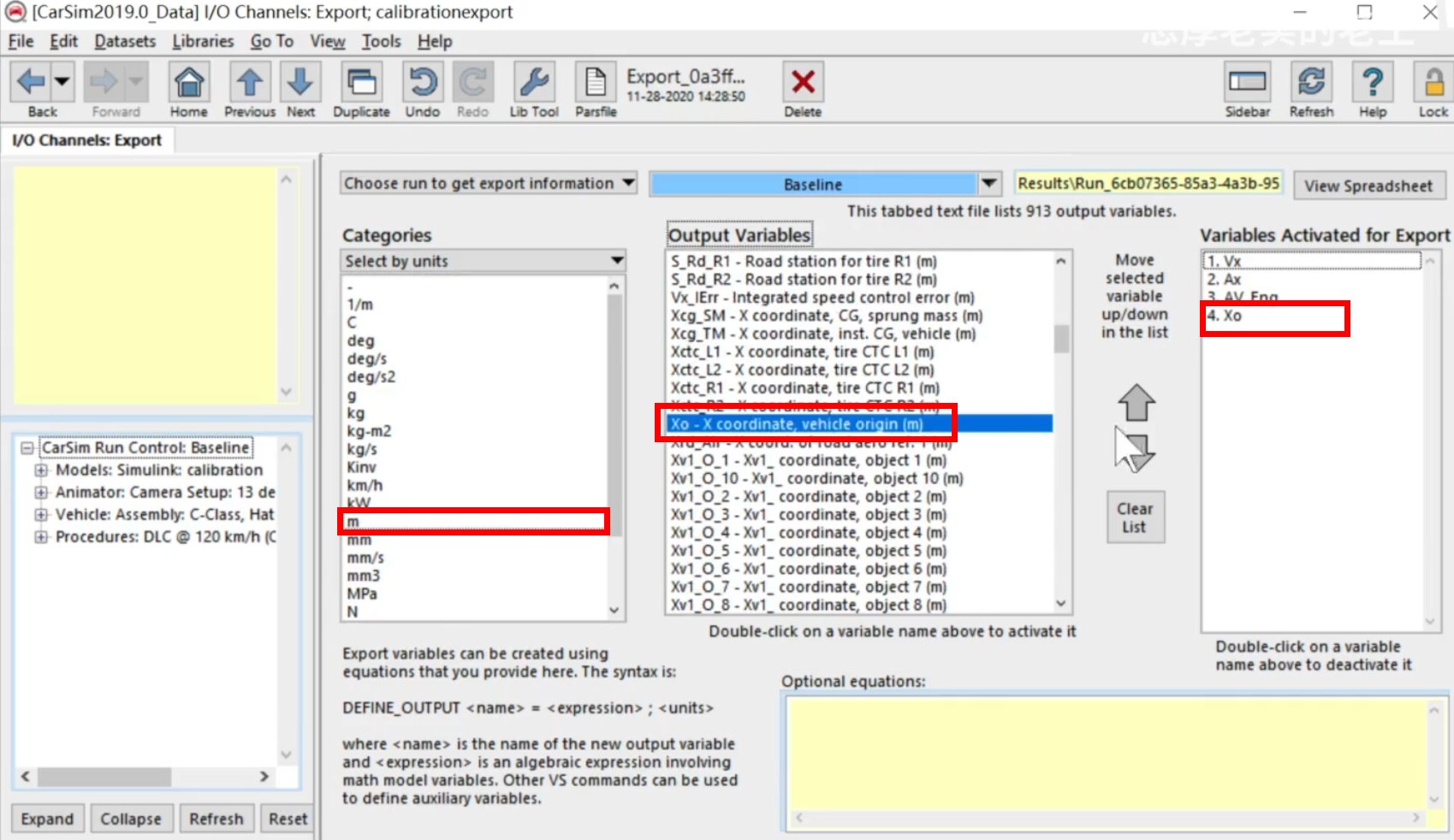The width and height of the screenshot is (1454, 840).
Task: Select '4. Xo' in activated variables
Action: tap(1224, 316)
